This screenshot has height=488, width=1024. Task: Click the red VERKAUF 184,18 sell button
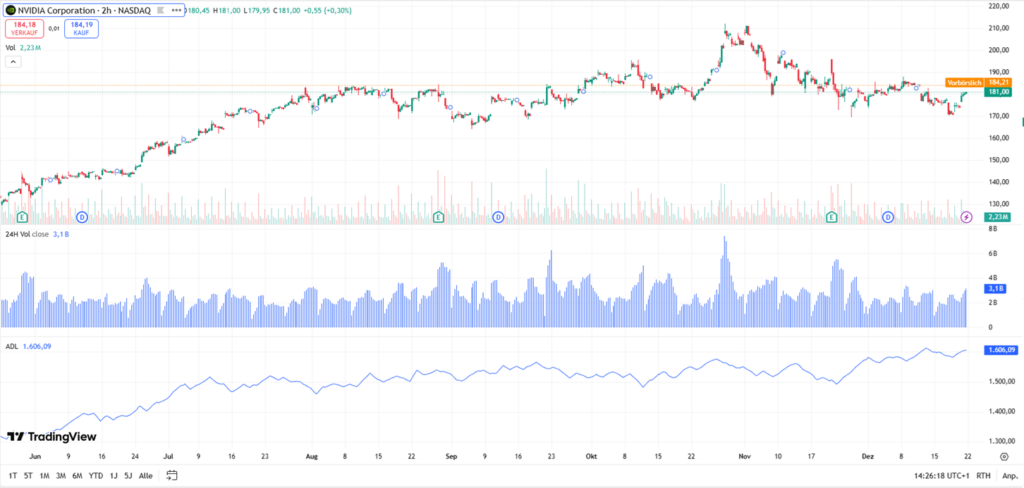24,28
